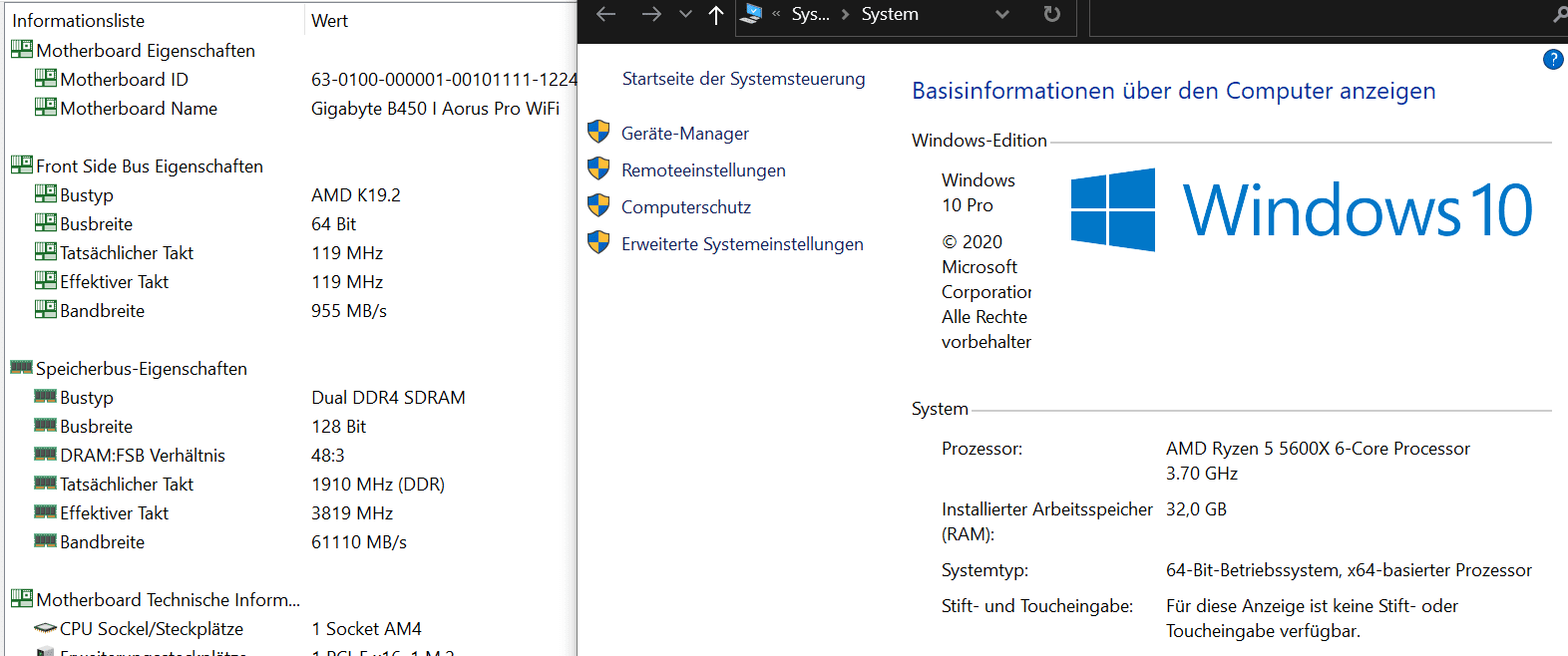The width and height of the screenshot is (1568, 656).
Task: Go to Startseite der Systemsteuerung
Action: (x=743, y=79)
